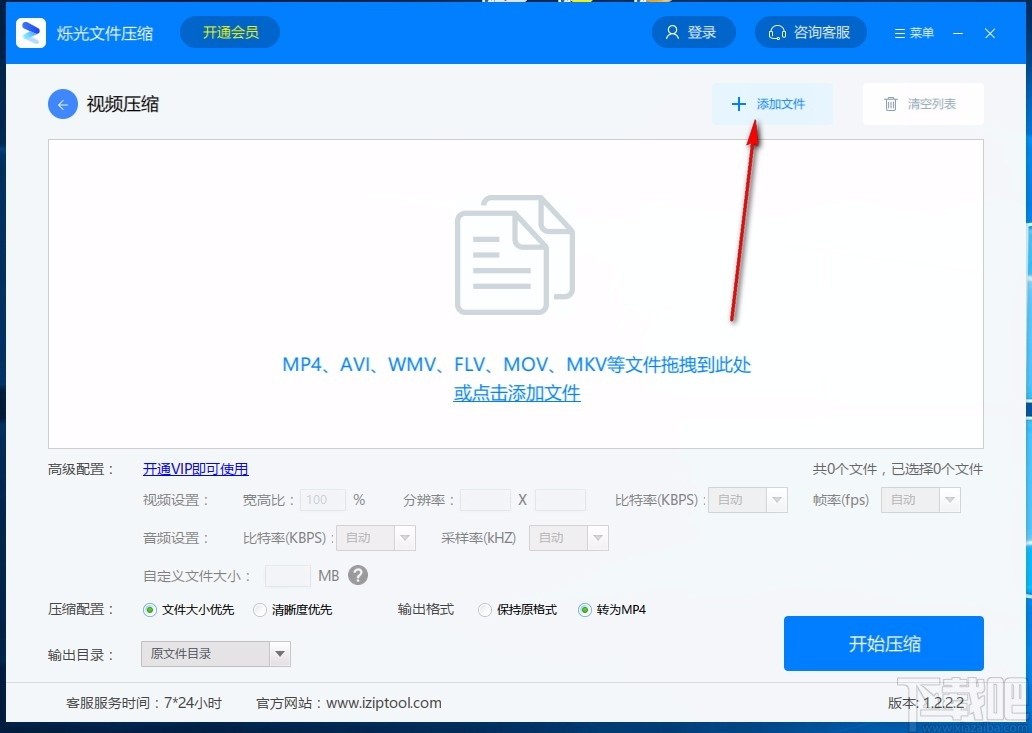The height and width of the screenshot is (733, 1032).
Task: Click the back arrow beside 视频压缩
Action: click(x=62, y=103)
